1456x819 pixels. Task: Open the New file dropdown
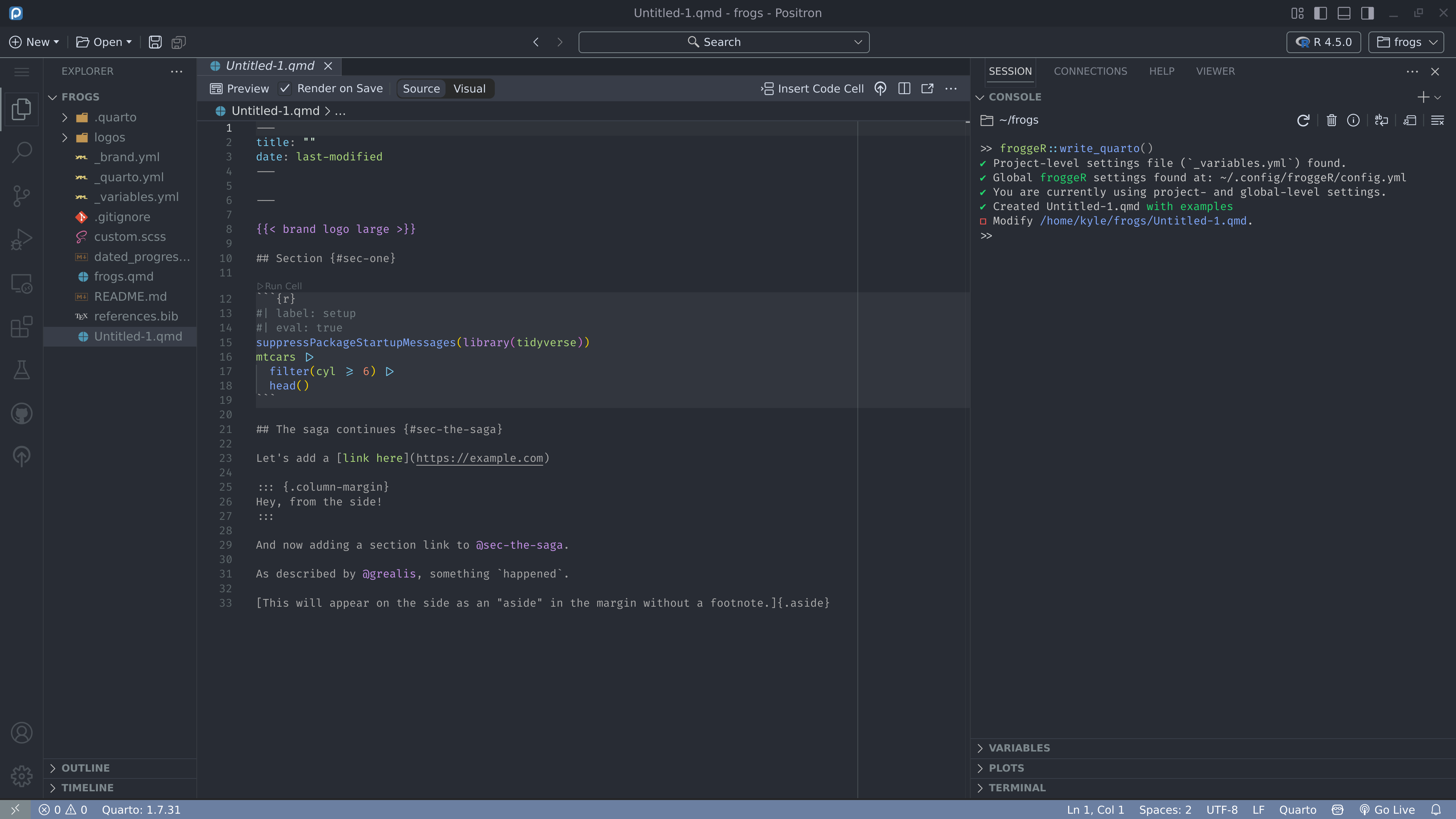[35, 42]
